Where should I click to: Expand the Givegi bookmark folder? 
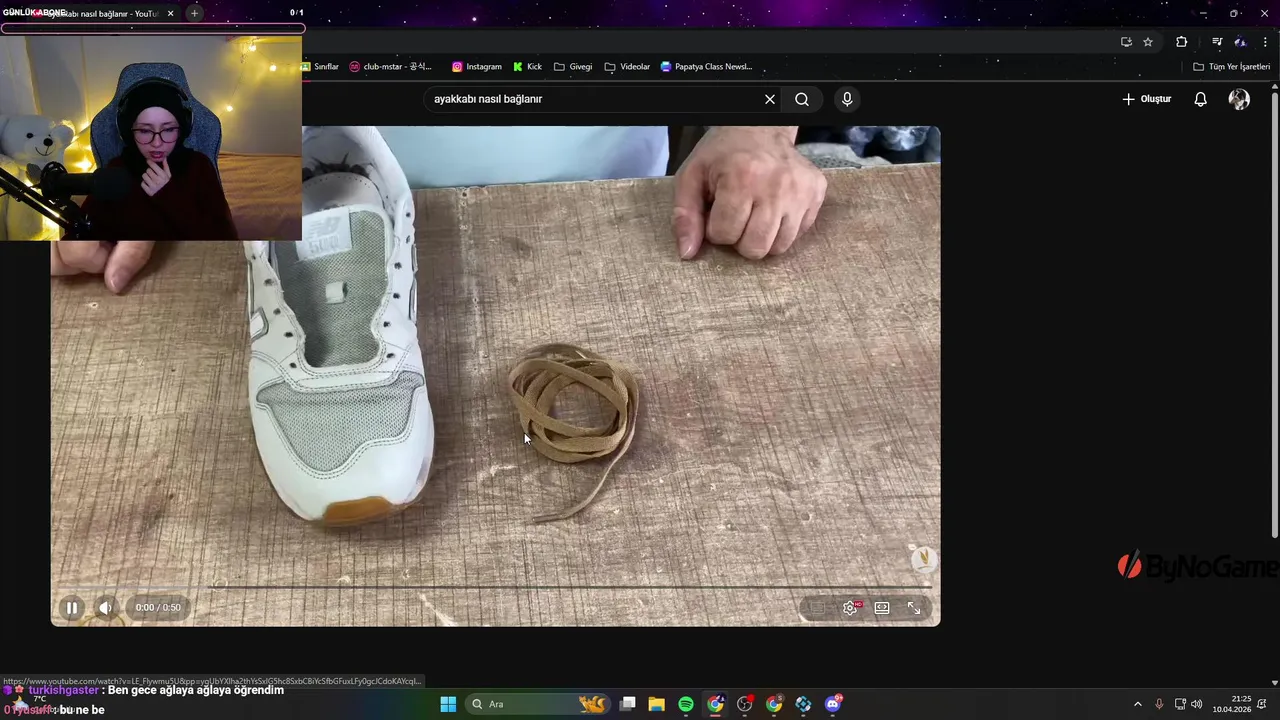pos(573,67)
